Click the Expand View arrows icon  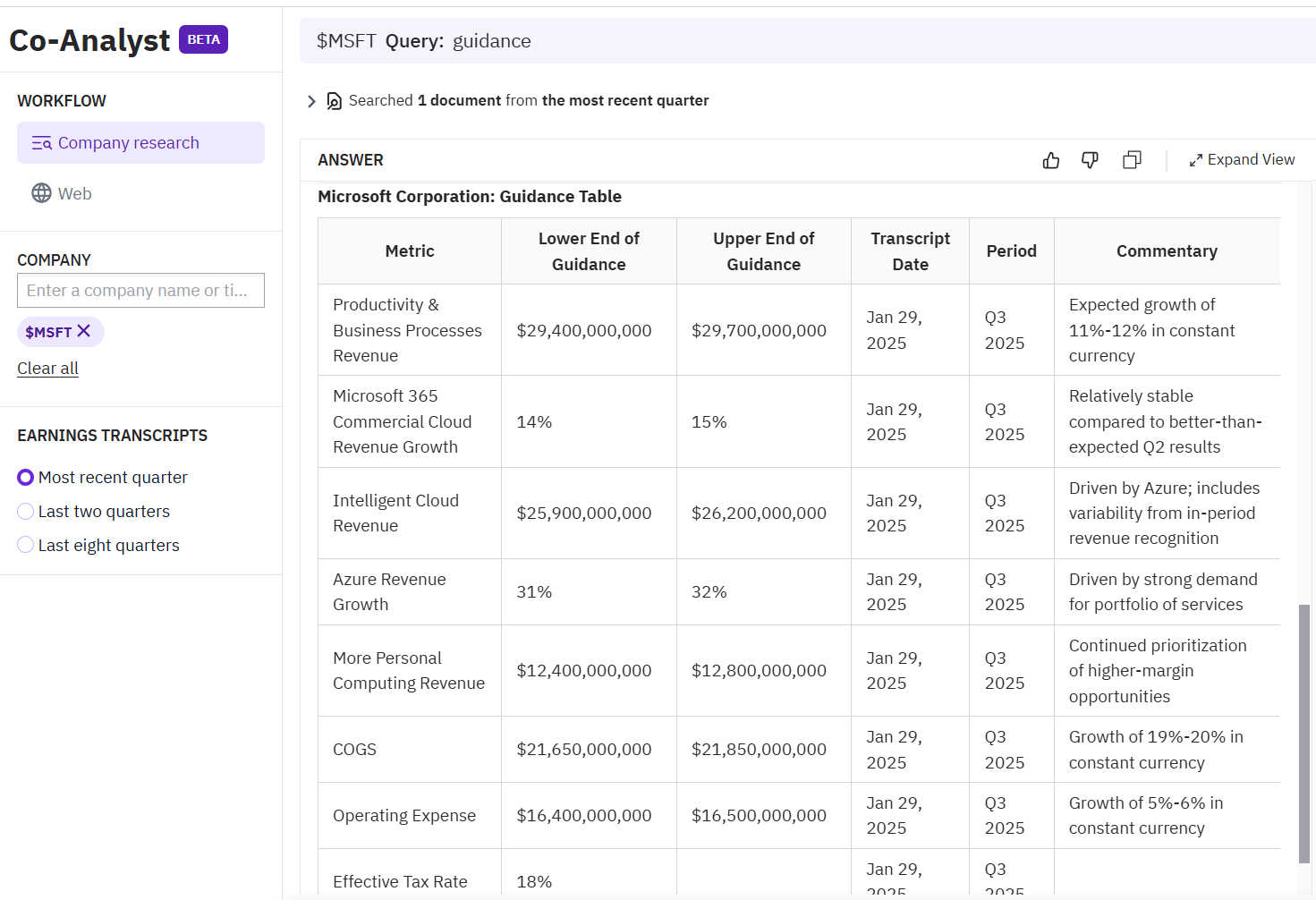click(x=1195, y=159)
